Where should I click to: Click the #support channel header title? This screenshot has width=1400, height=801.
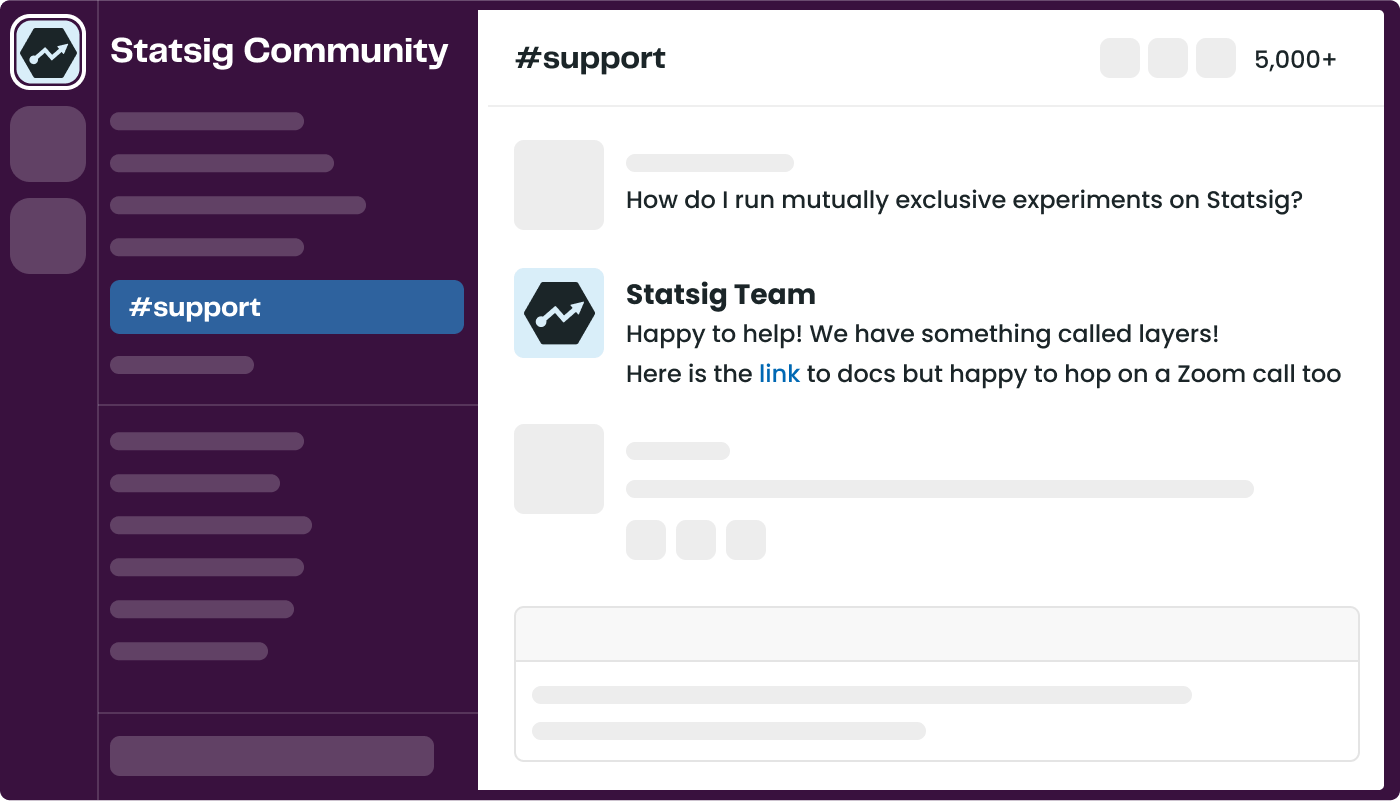(x=590, y=59)
